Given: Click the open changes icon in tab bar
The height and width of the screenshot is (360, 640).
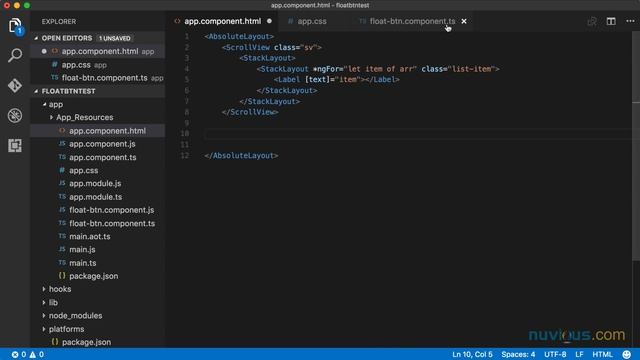Looking at the screenshot, I should (x=591, y=21).
